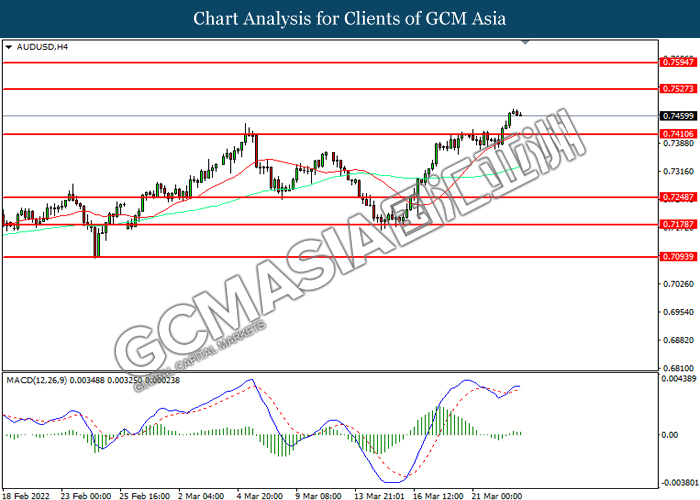Image resolution: width=700 pixels, height=500 pixels.
Task: Click the 25 Feb 16:00 time label
Action: point(145,496)
